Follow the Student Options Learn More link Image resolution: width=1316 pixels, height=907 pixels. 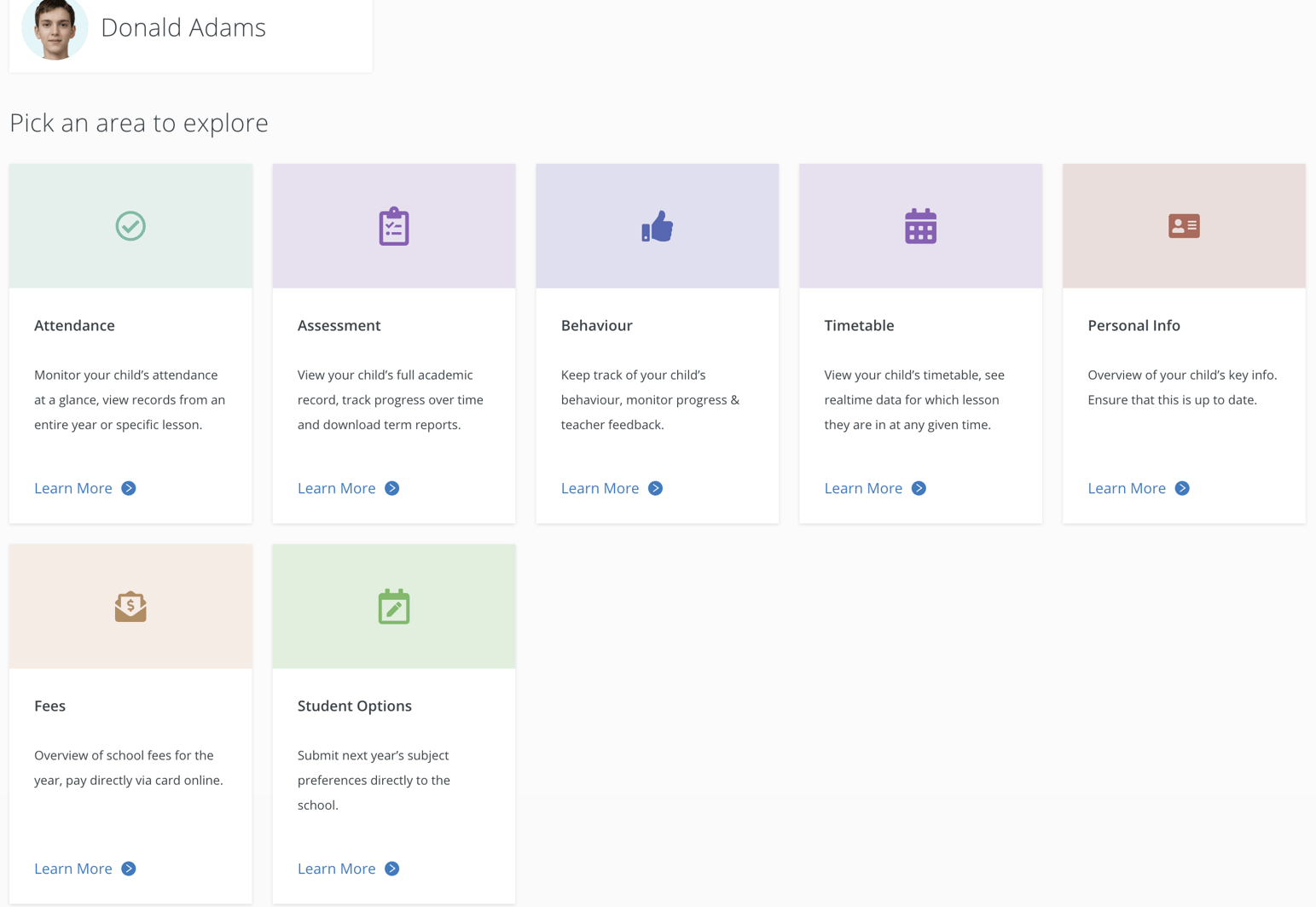[x=337, y=869]
